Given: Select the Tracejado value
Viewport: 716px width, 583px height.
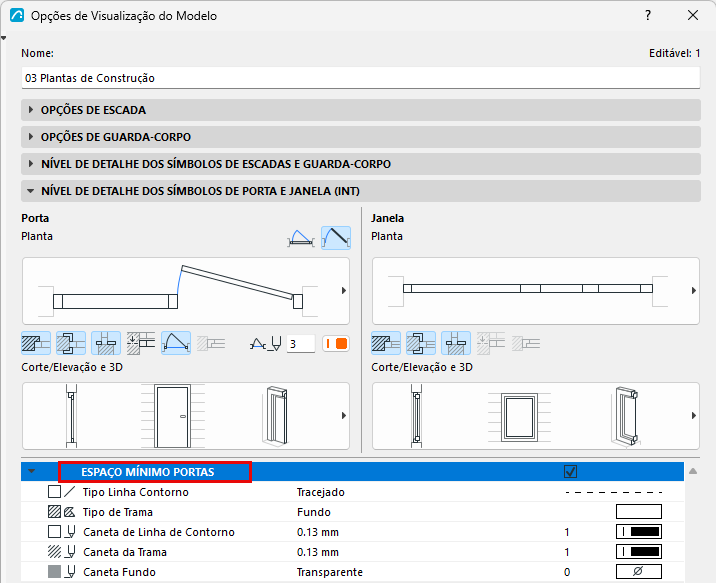Looking at the screenshot, I should (x=321, y=492).
